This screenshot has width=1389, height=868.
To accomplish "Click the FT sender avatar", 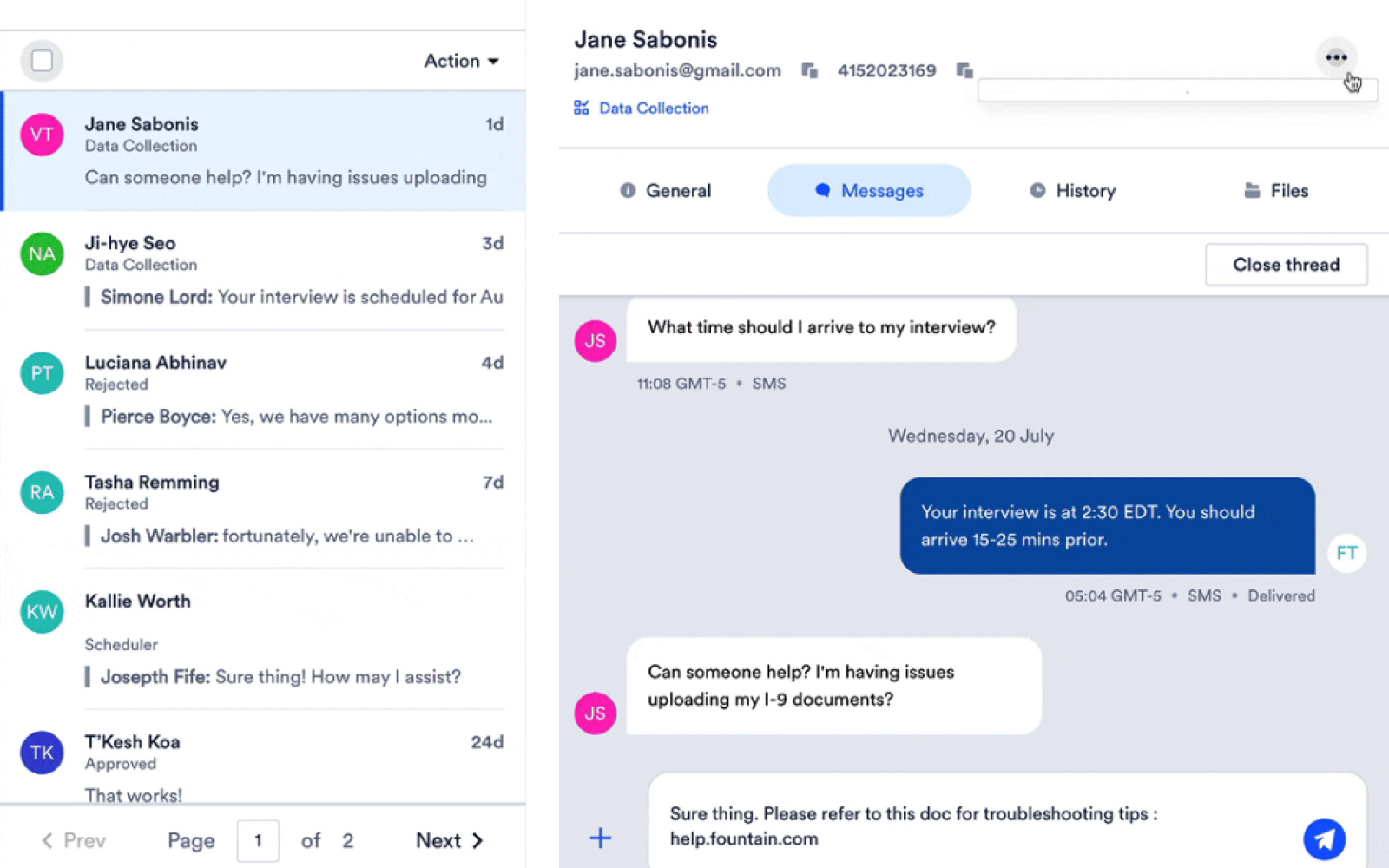I will click(1346, 553).
